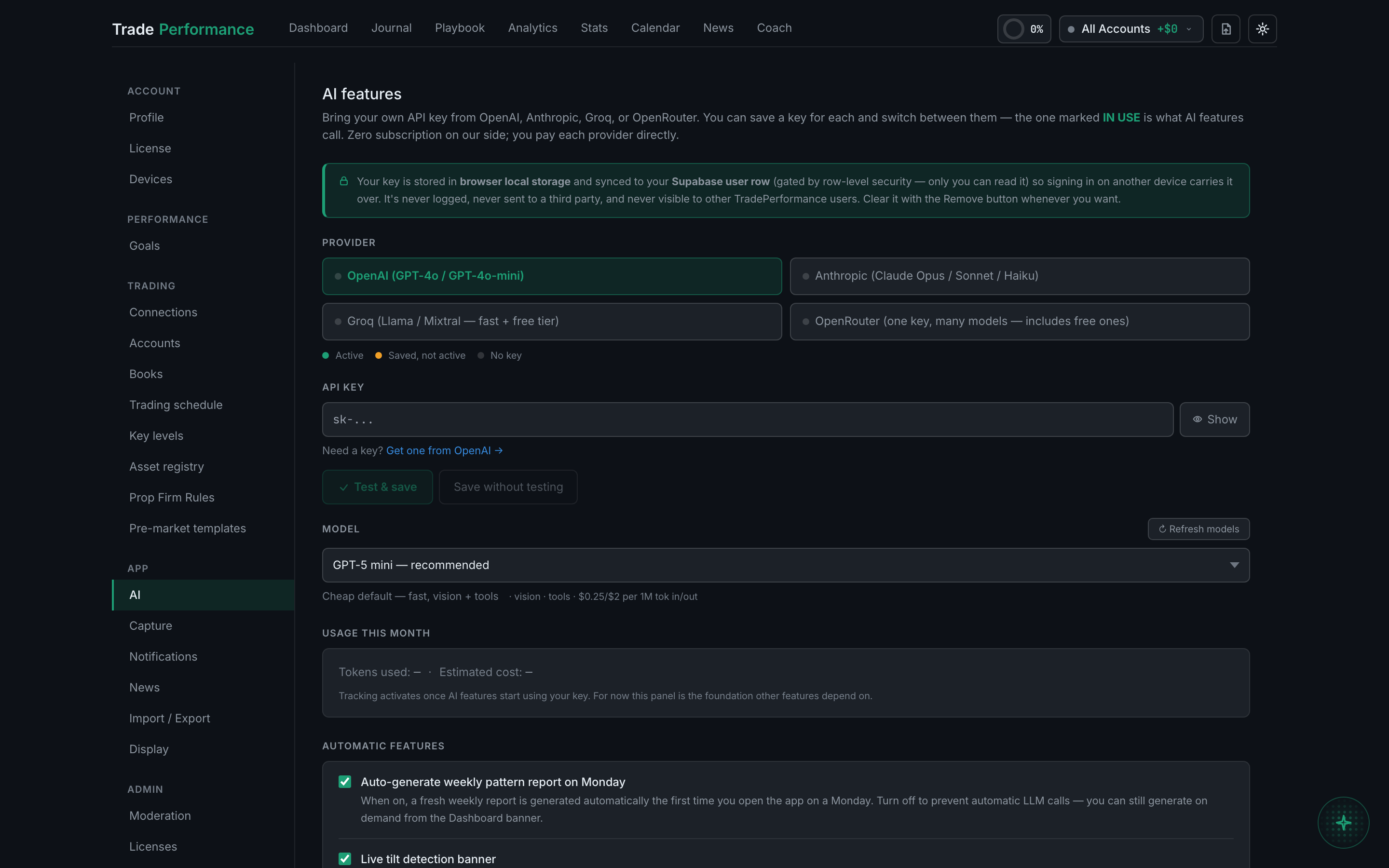The width and height of the screenshot is (1389, 868).
Task: Open Playbook page
Action: 460,28
